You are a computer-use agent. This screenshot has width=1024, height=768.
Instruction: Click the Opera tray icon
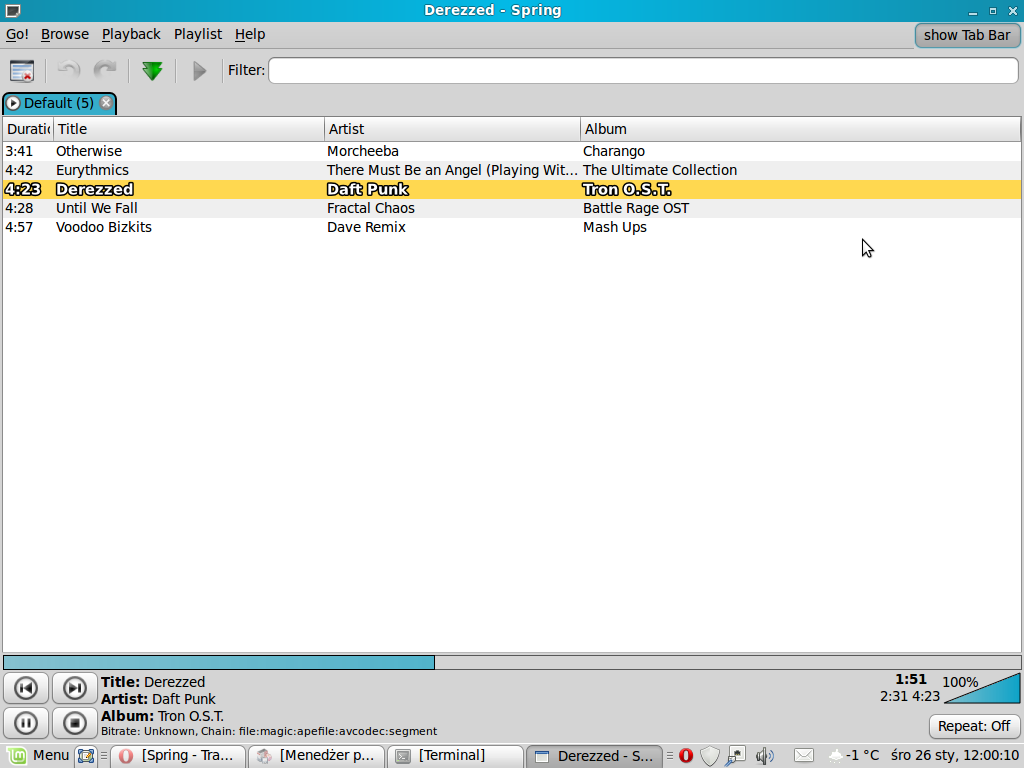coord(686,756)
